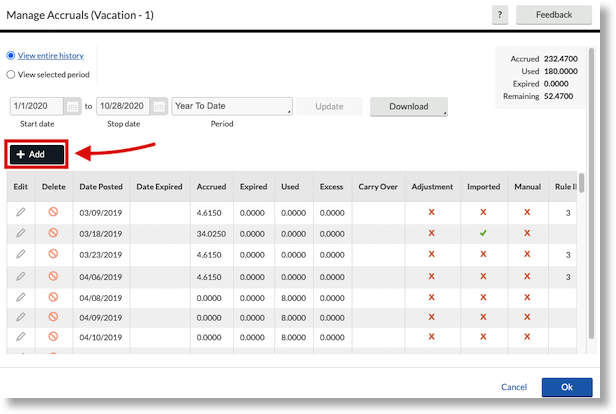Click Used total 180.0000
Viewport: 616px width, 414px height.
pos(561,71)
